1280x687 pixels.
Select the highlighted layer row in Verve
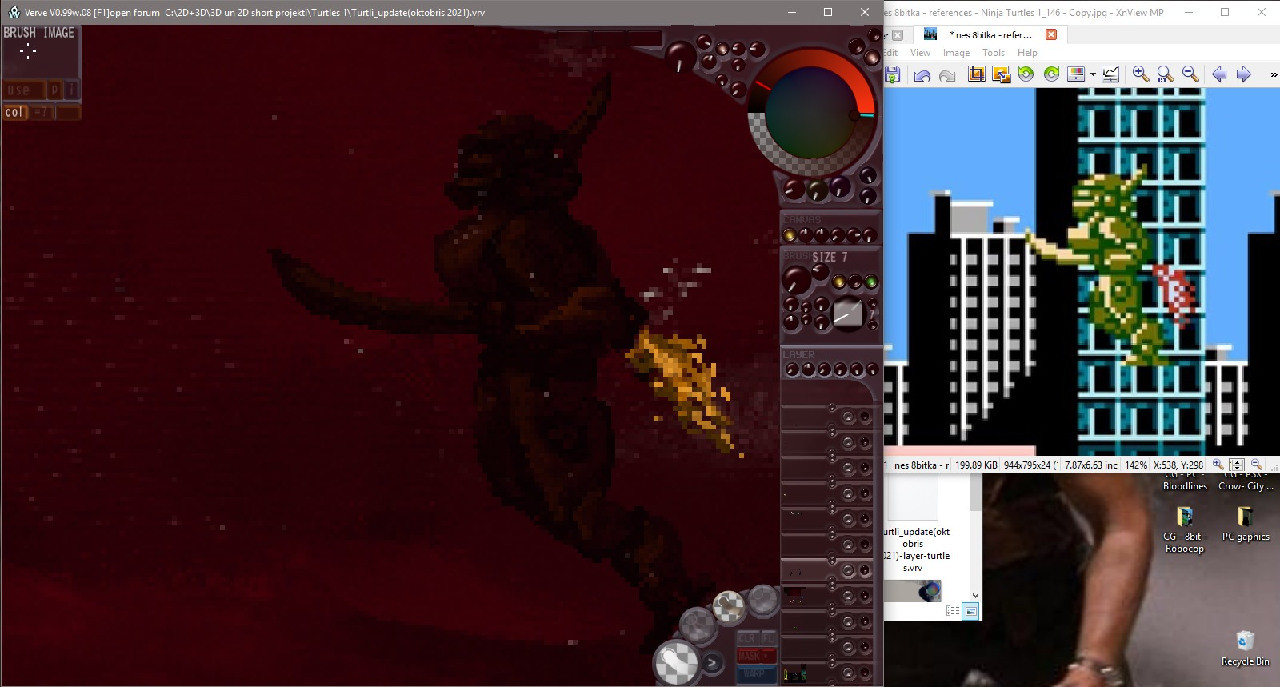point(830,570)
